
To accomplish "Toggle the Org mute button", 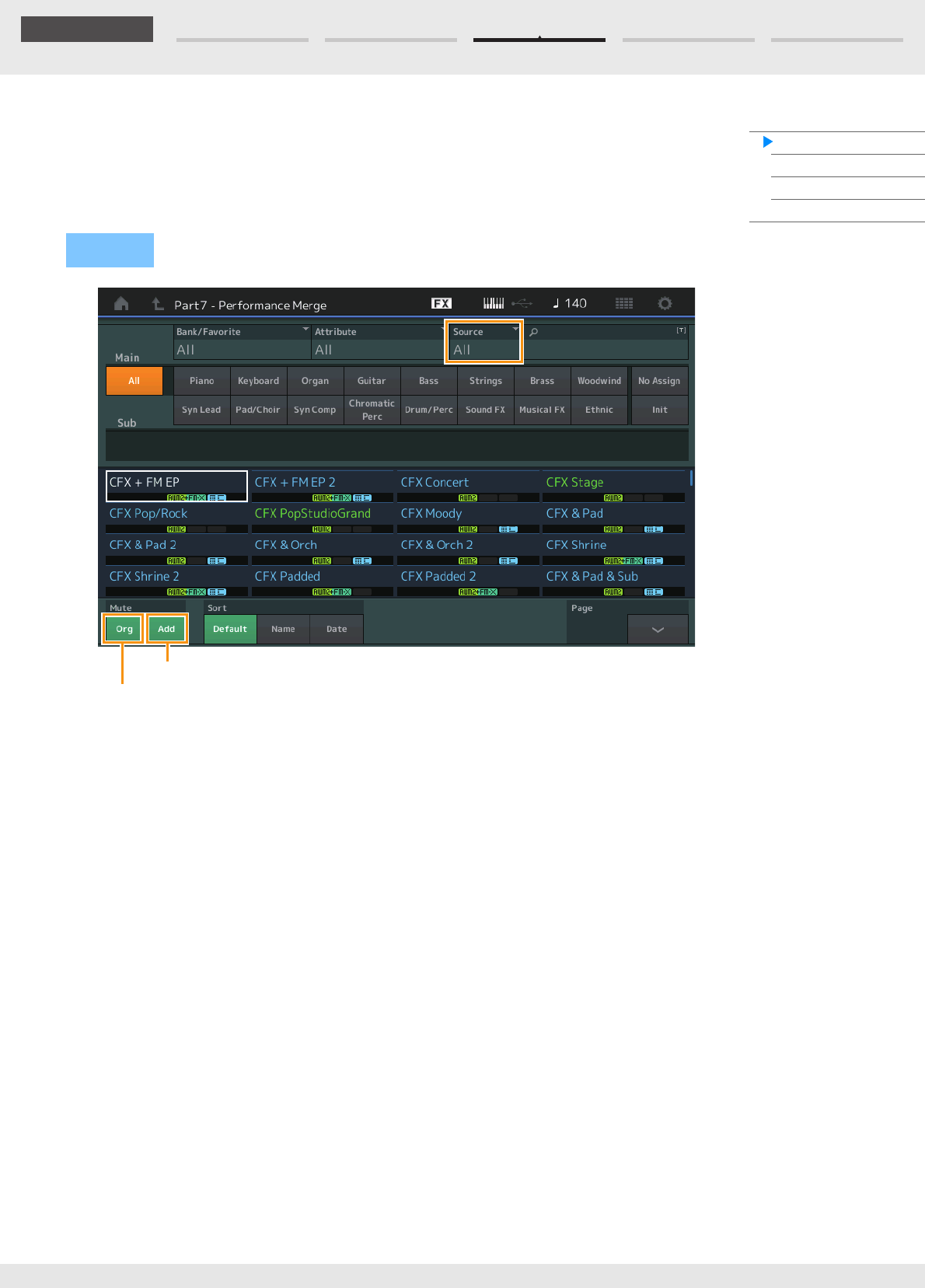I will (x=124, y=629).
